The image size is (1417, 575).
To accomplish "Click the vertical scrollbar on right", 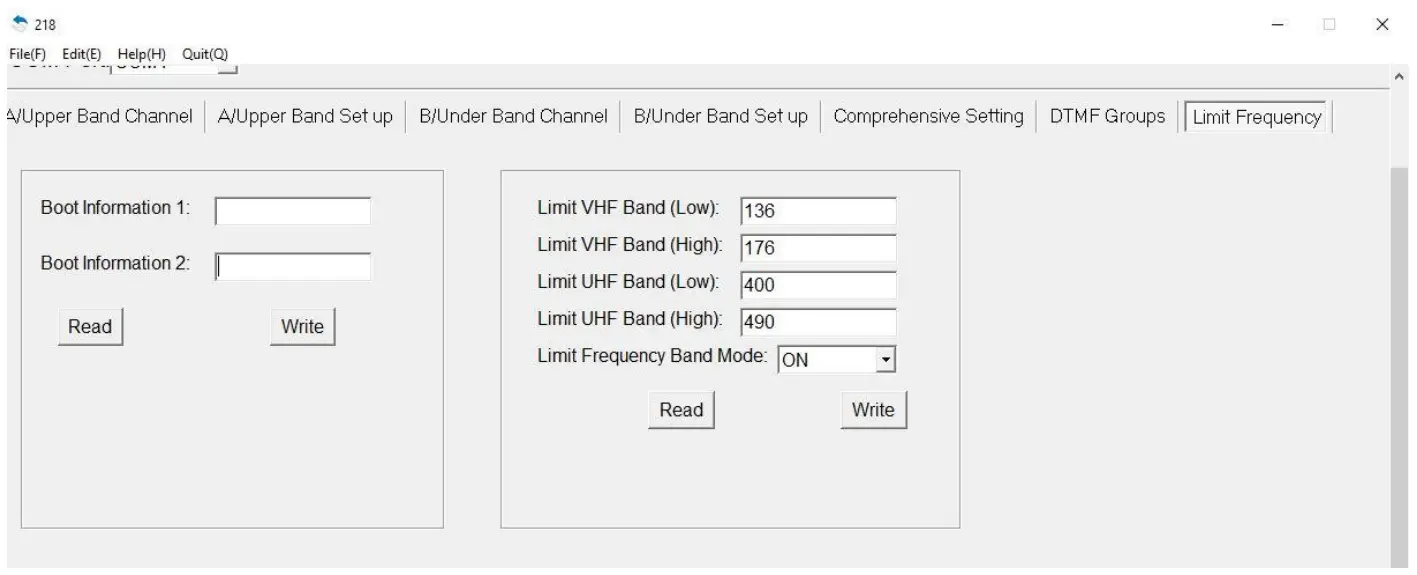I will click(x=1402, y=350).
